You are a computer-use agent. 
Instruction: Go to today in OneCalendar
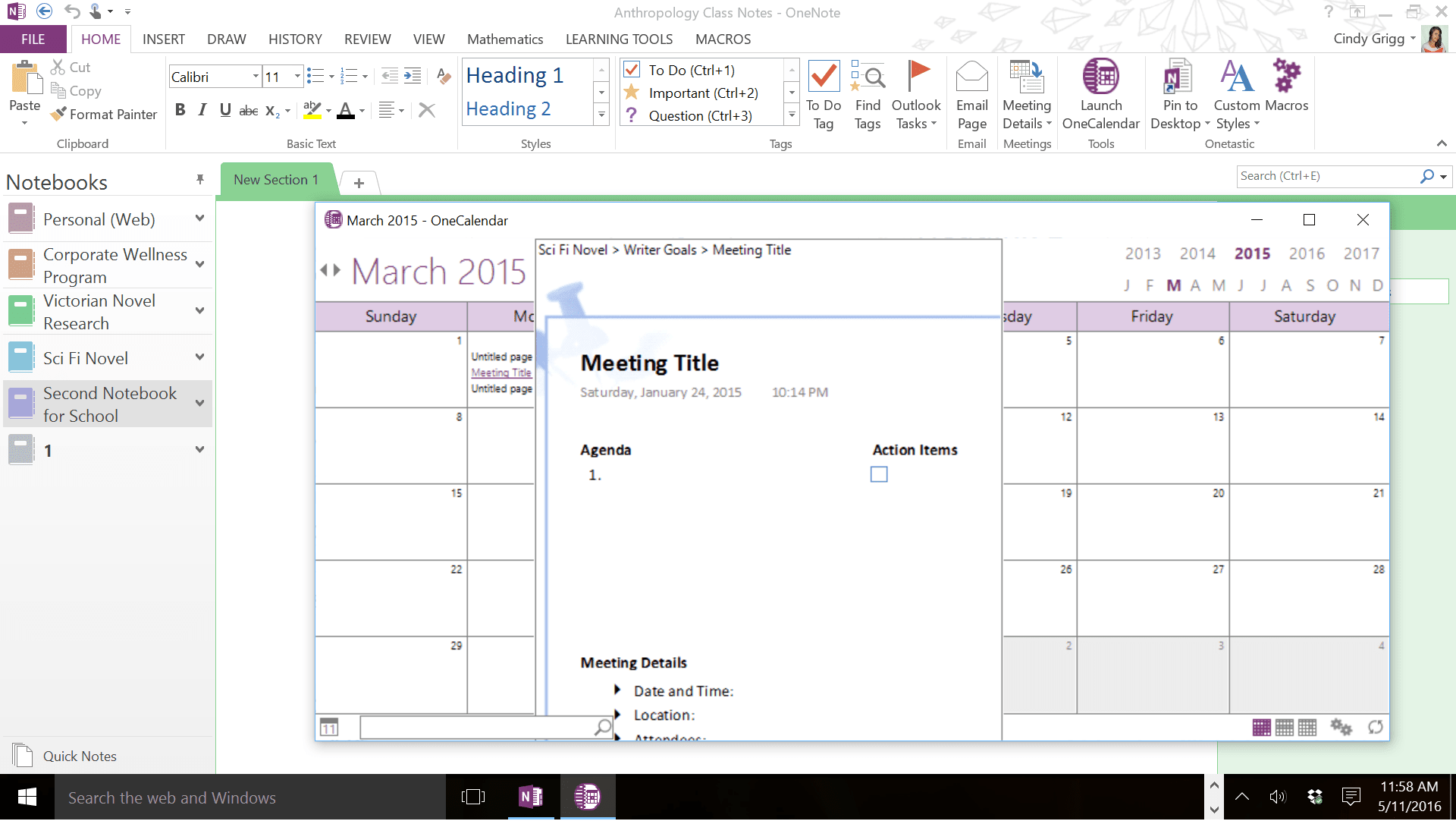tap(328, 727)
